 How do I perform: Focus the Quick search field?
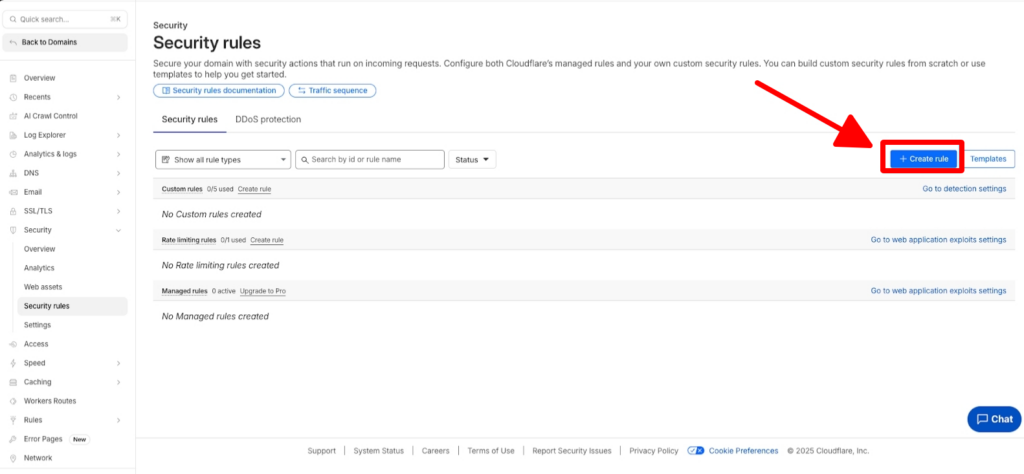pyautogui.click(x=65, y=20)
